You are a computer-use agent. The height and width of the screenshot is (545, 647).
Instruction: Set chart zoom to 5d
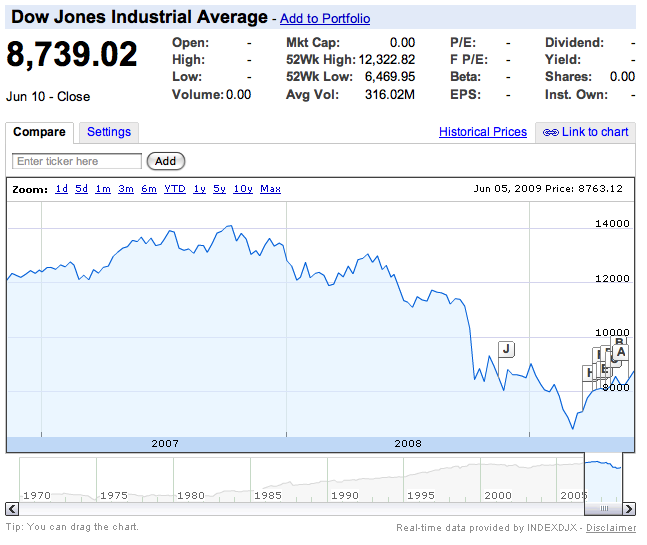[81, 189]
